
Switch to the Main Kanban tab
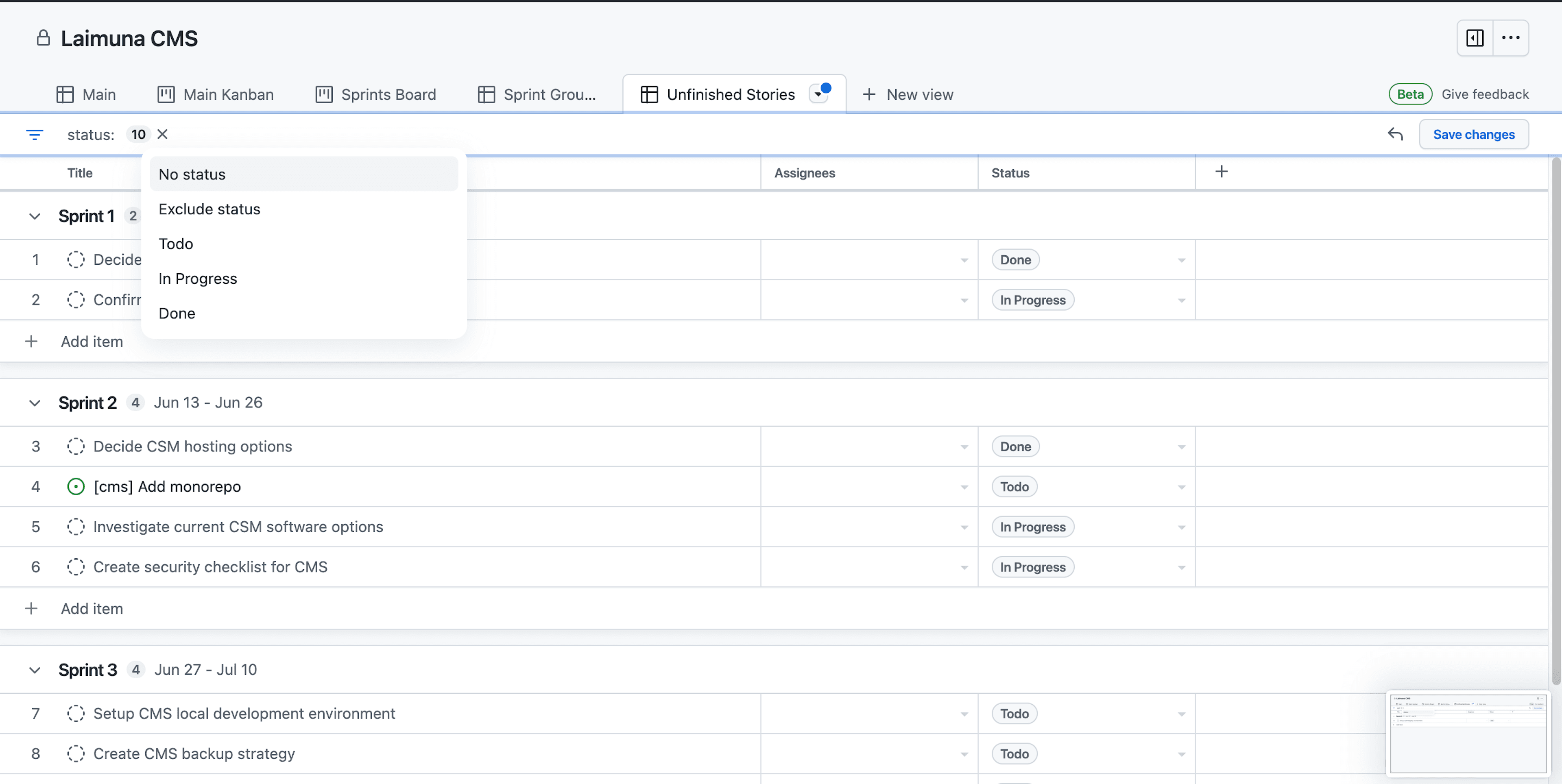[x=216, y=95]
